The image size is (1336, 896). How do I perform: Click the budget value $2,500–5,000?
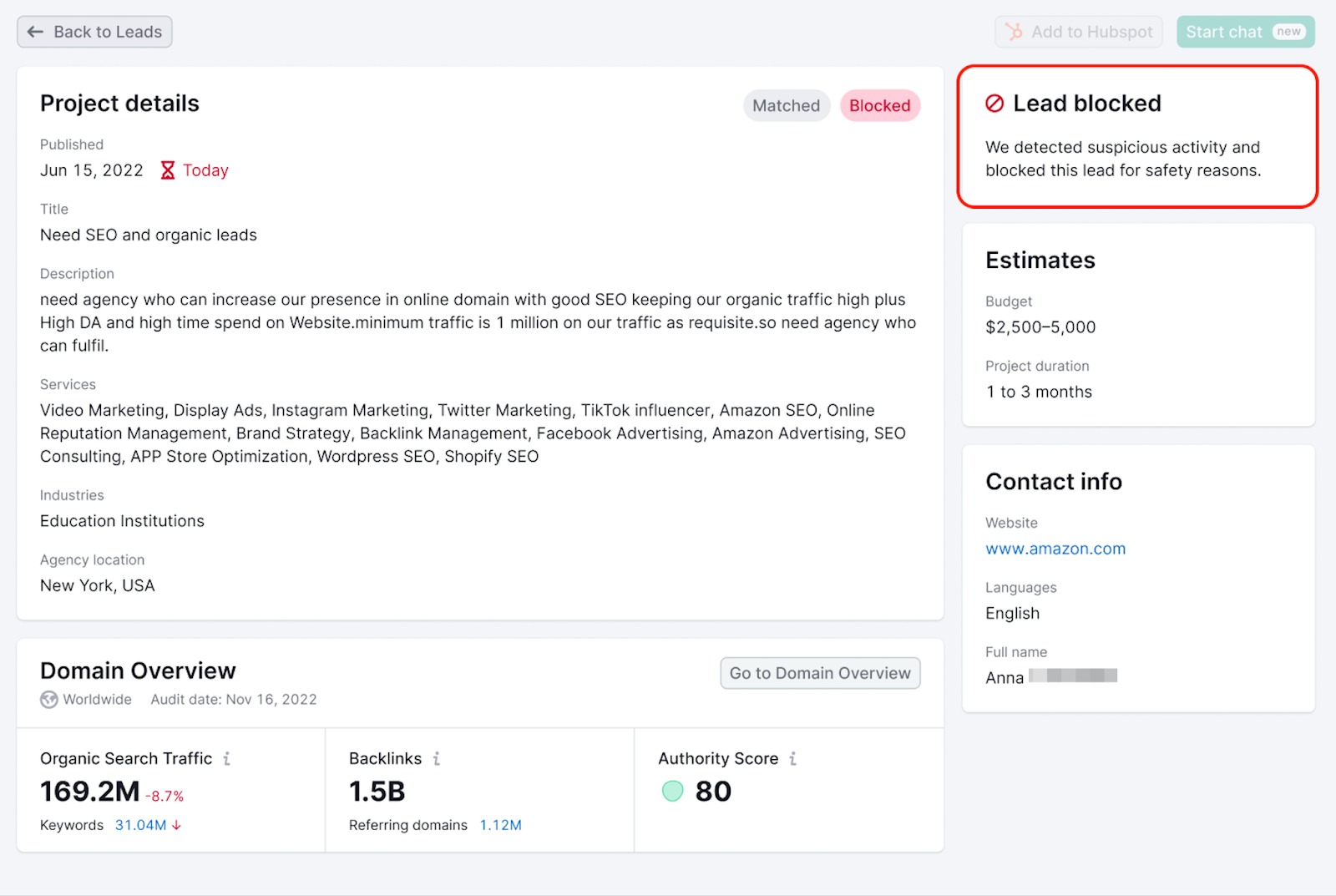pos(1040,327)
